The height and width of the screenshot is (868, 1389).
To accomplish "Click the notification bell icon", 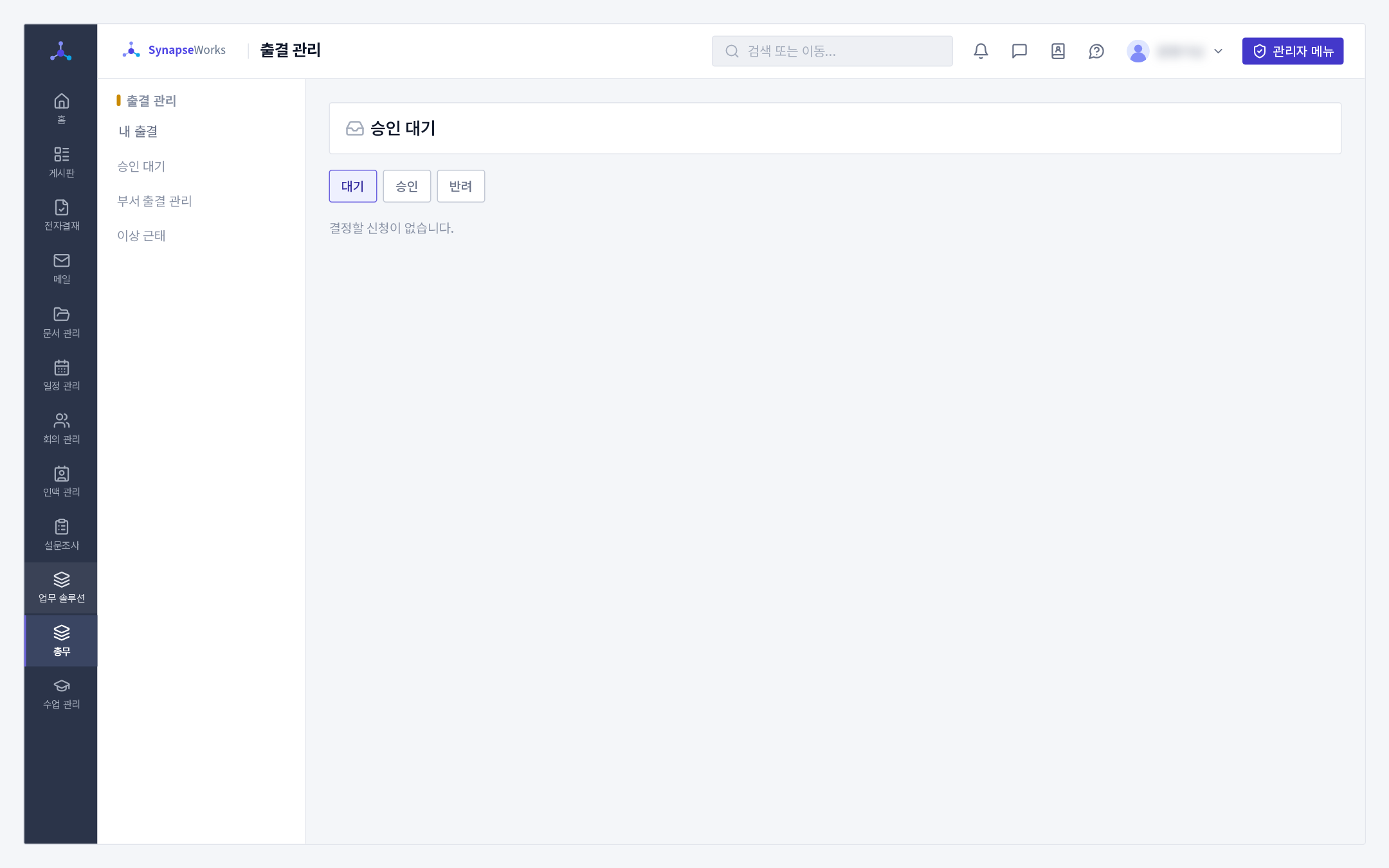I will [x=981, y=51].
